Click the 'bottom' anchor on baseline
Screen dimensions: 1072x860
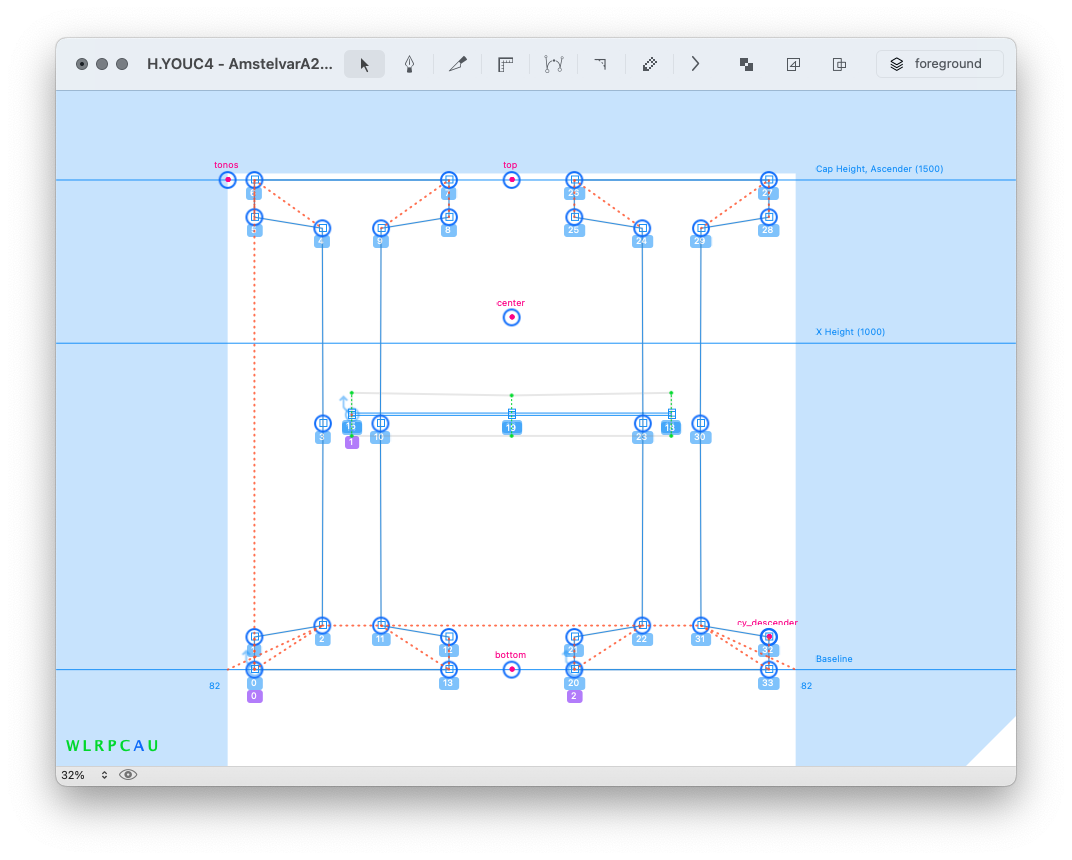(x=511, y=669)
